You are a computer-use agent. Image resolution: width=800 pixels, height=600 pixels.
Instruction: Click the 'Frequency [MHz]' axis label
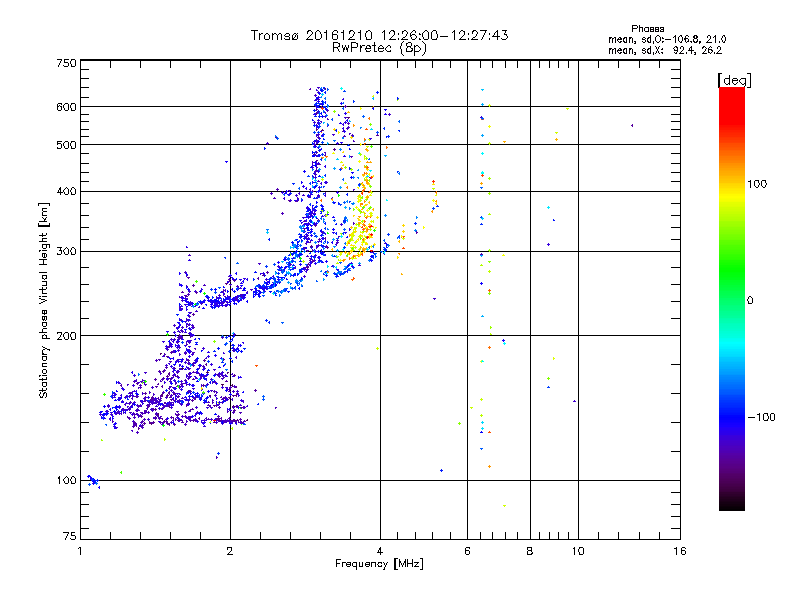[x=379, y=564]
